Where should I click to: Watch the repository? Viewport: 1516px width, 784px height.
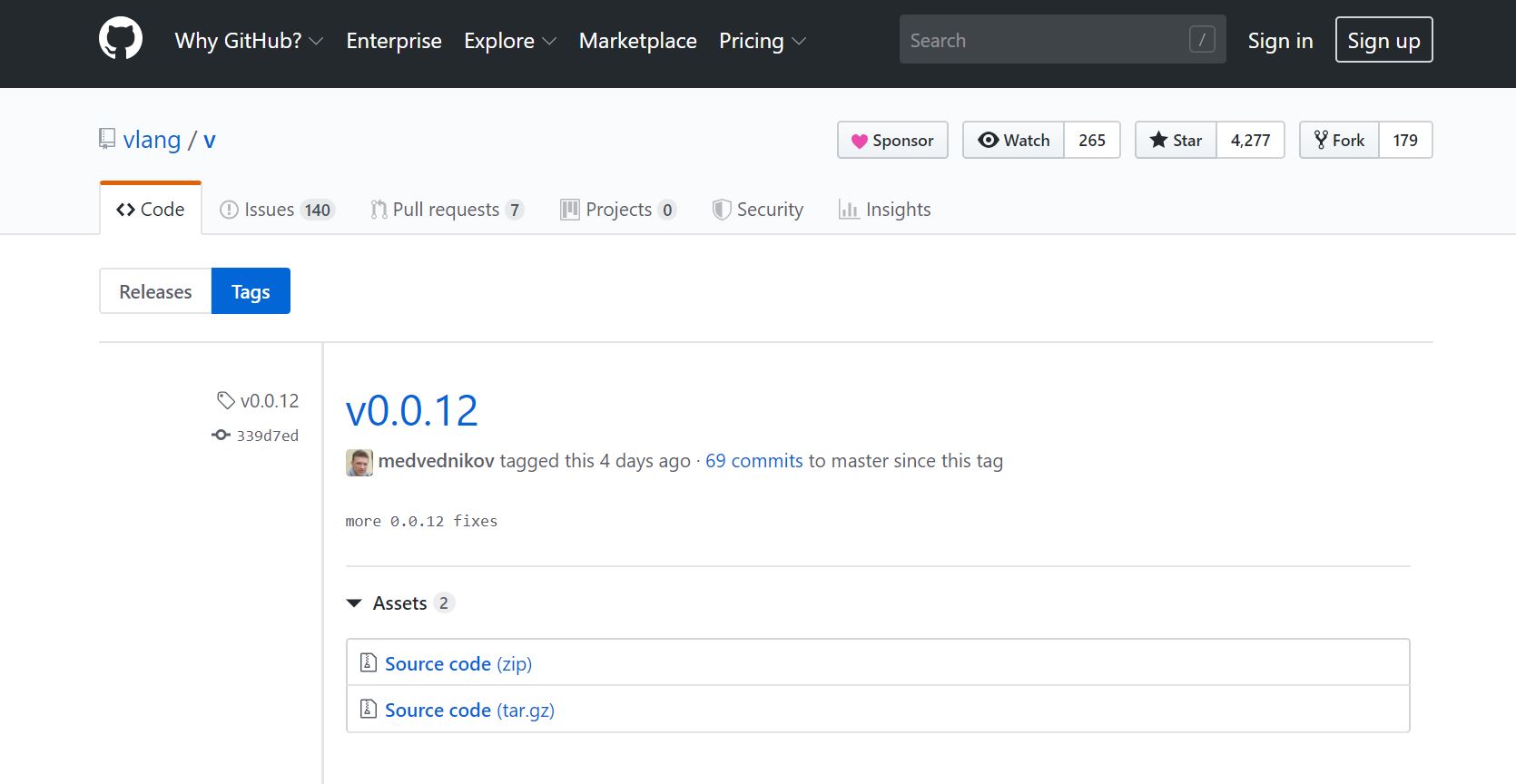pos(1014,140)
